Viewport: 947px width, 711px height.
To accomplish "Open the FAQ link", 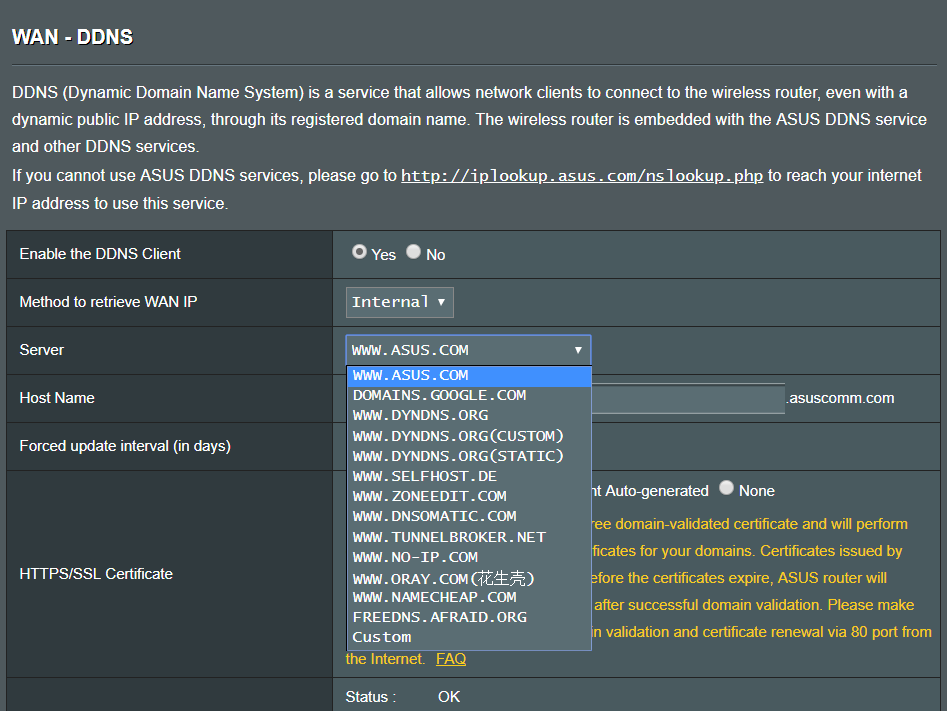I will click(451, 659).
